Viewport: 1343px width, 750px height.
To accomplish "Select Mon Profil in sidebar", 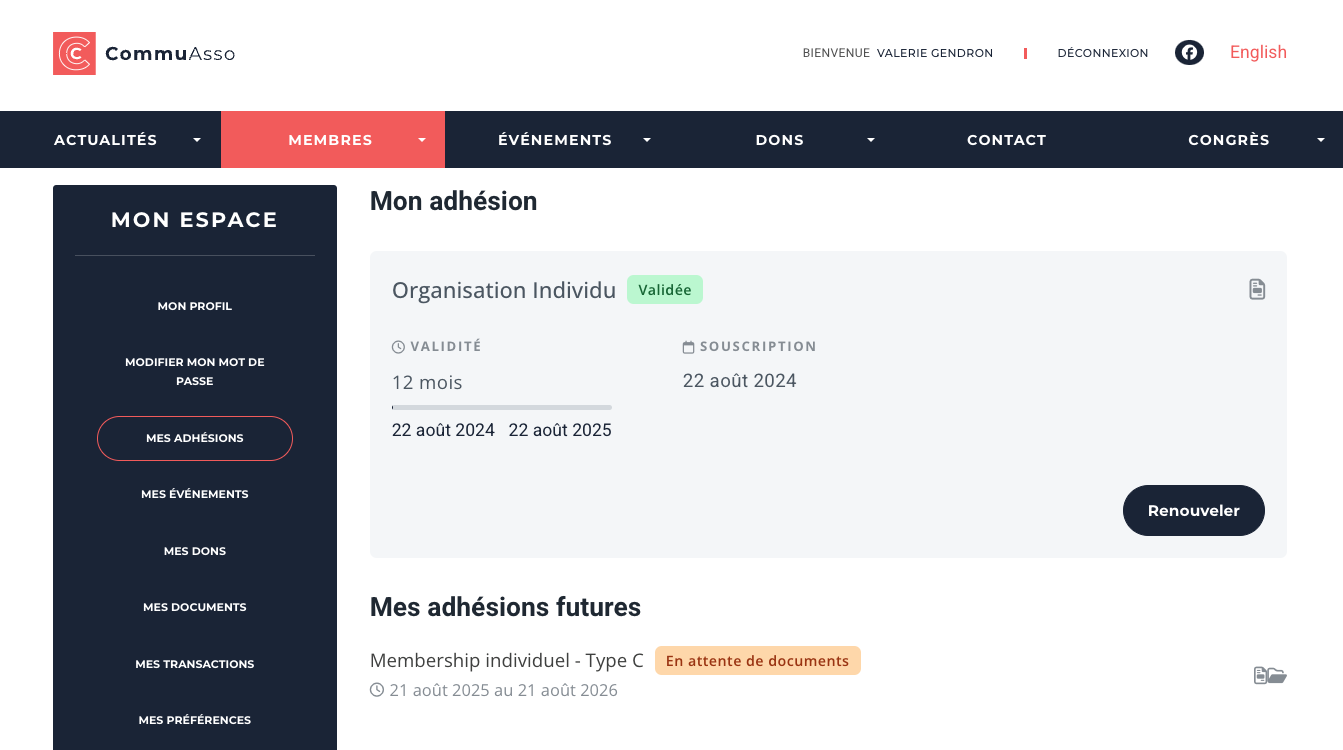I will point(195,306).
